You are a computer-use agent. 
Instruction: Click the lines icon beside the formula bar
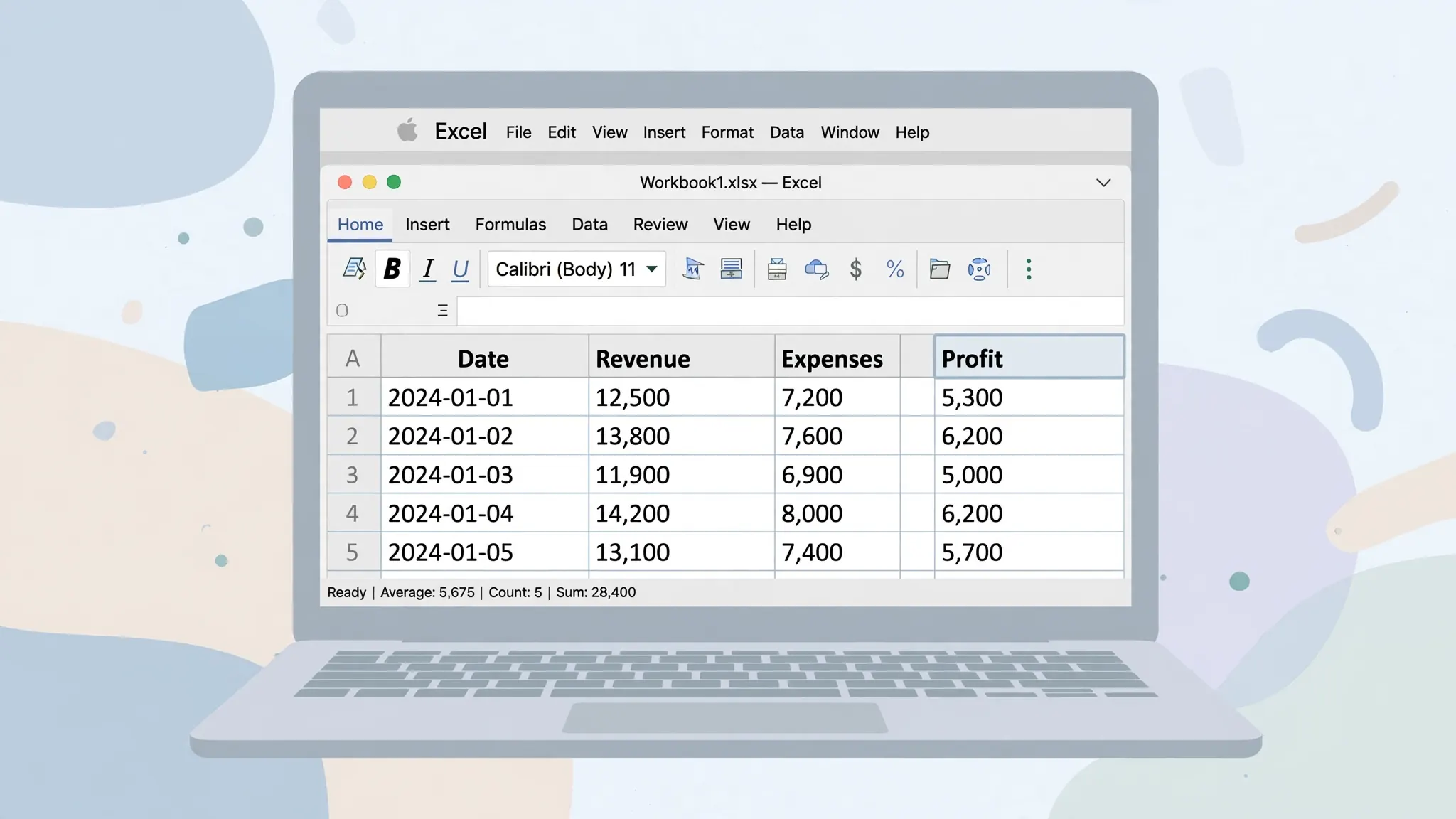(442, 311)
